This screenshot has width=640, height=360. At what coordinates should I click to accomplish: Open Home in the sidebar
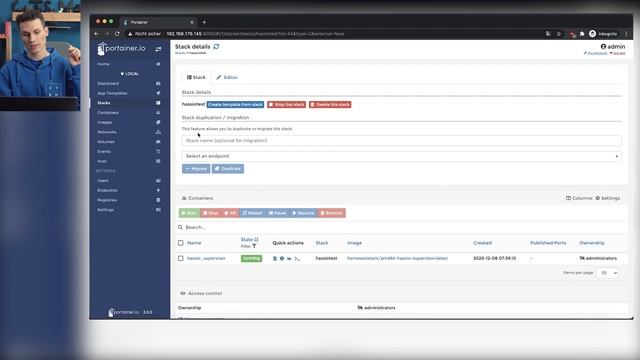pos(103,64)
